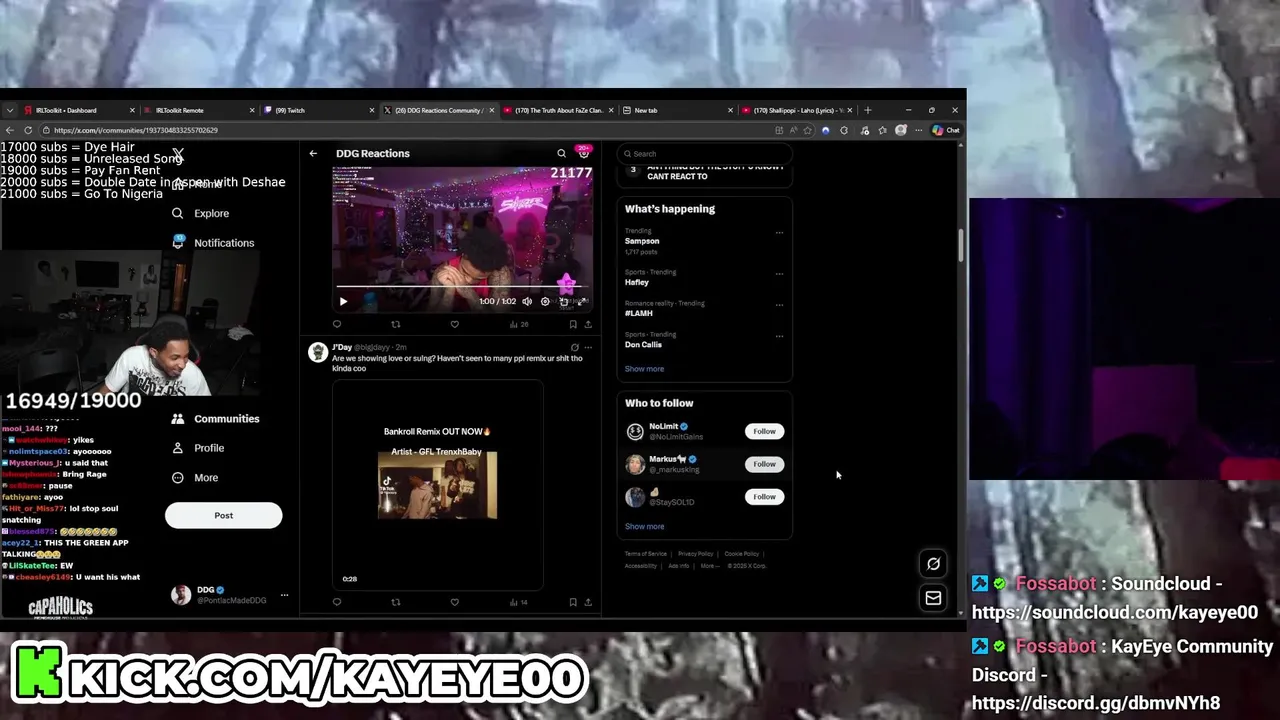Bookmark J'Day's post
Viewport: 1280px width, 720px height.
(x=573, y=602)
